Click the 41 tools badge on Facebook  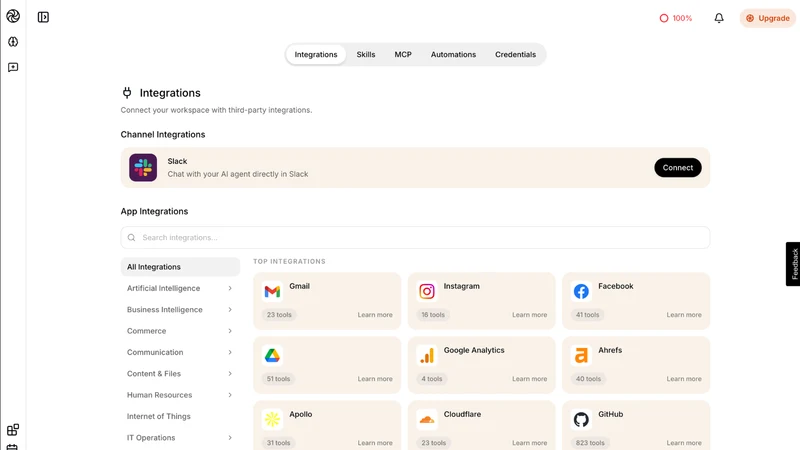pyautogui.click(x=588, y=315)
